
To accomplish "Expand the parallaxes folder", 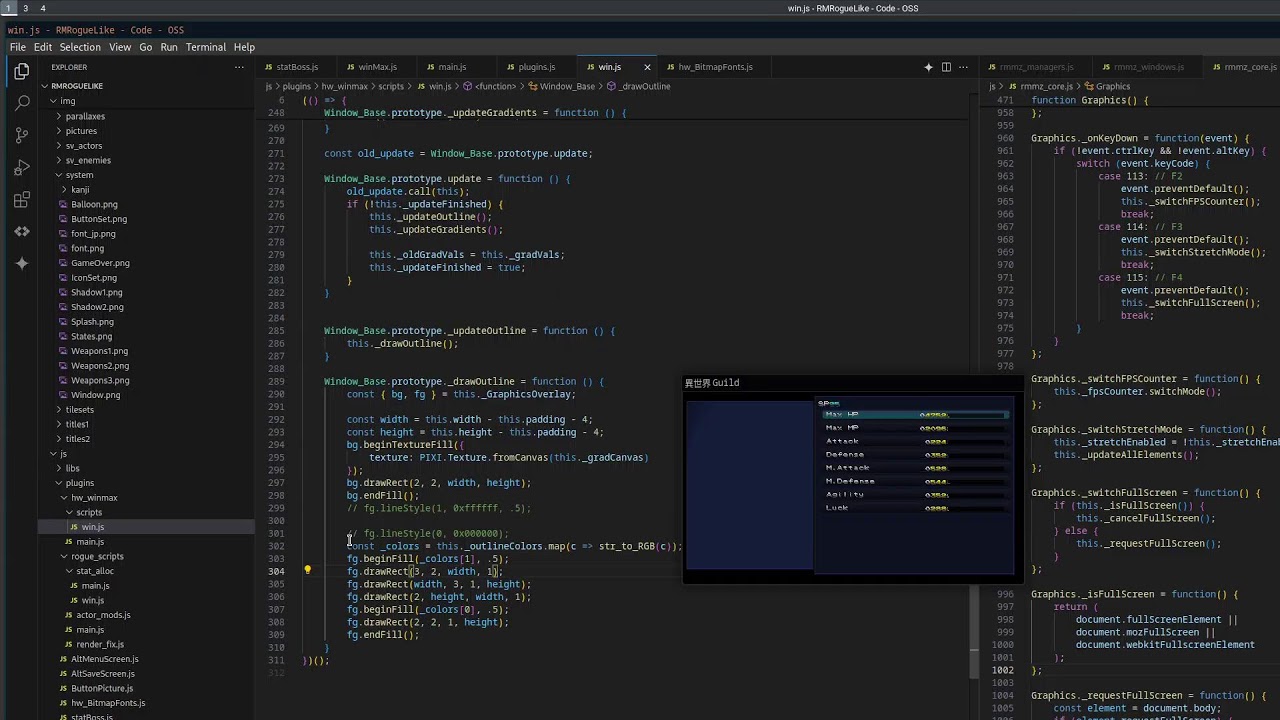I will click(x=85, y=116).
